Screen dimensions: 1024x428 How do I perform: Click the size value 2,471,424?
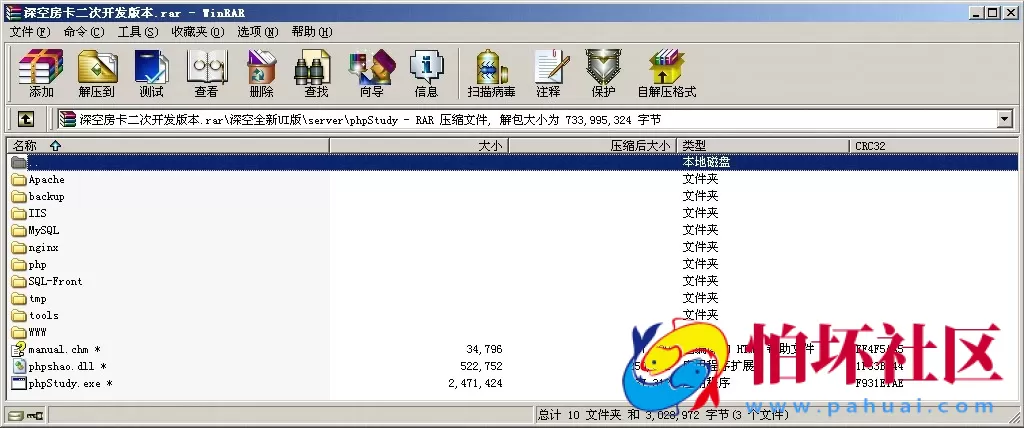475,384
